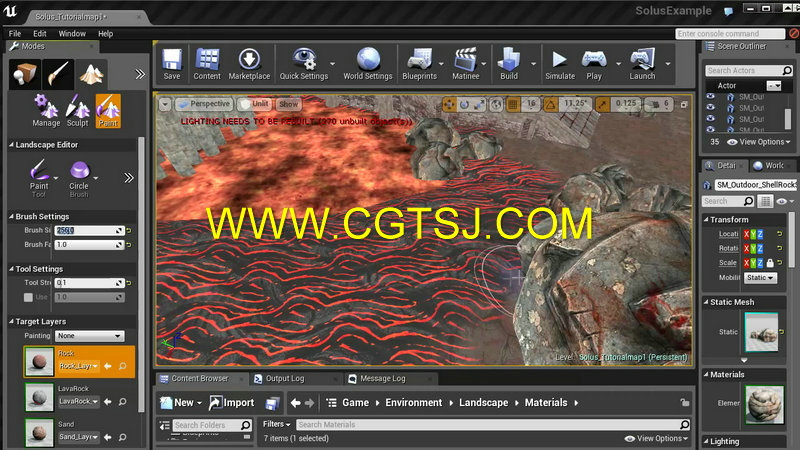The image size is (800, 450).
Task: Click the Unlit view mode button
Action: click(255, 104)
